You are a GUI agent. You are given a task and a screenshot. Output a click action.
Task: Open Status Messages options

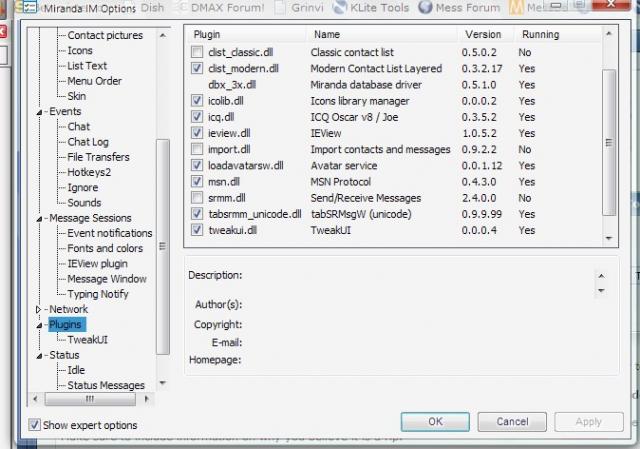pos(106,385)
